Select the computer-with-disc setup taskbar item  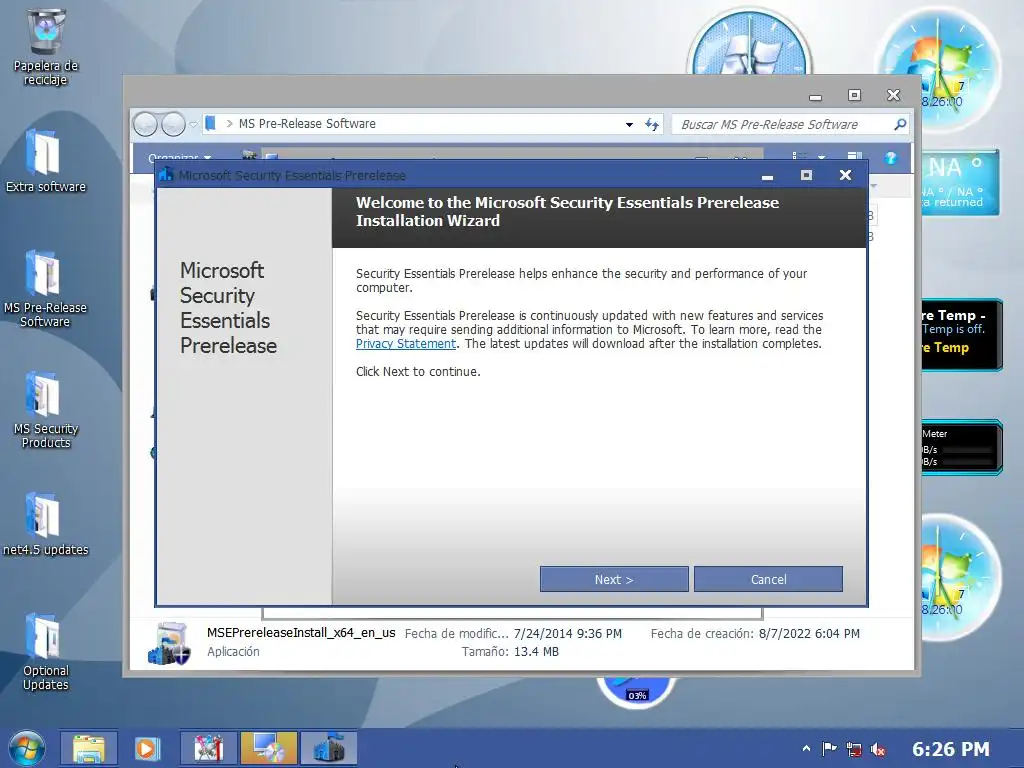tap(268, 748)
